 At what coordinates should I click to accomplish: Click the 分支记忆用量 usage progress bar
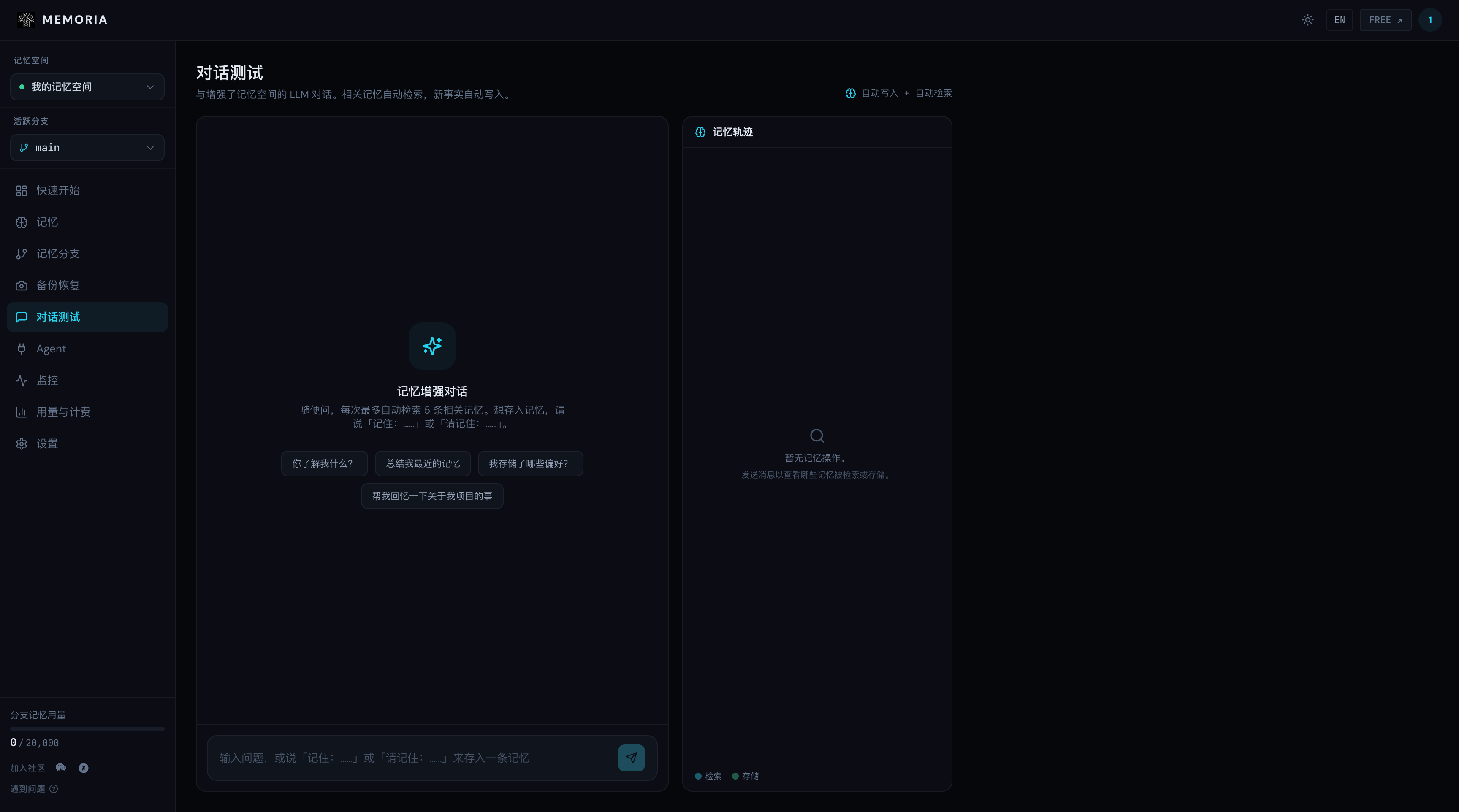pos(87,729)
